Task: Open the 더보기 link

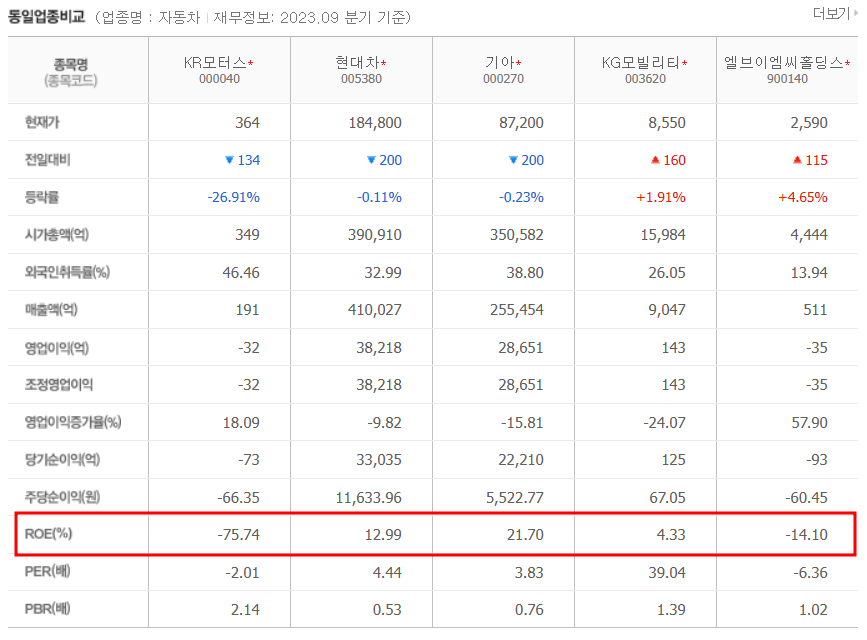Action: 834,14
